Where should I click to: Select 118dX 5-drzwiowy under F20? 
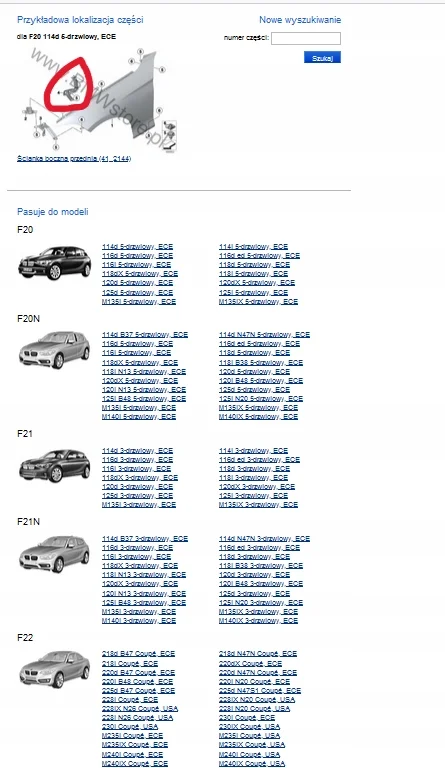pos(140,274)
